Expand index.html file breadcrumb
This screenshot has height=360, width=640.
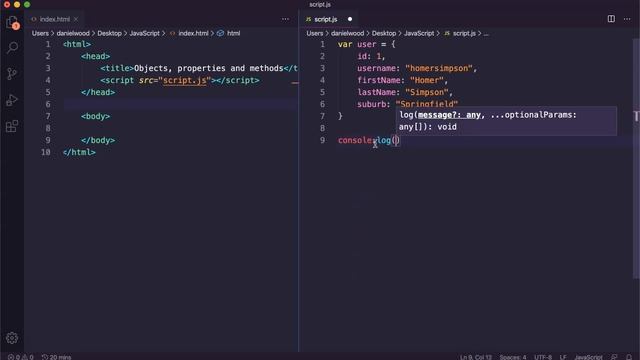point(189,33)
